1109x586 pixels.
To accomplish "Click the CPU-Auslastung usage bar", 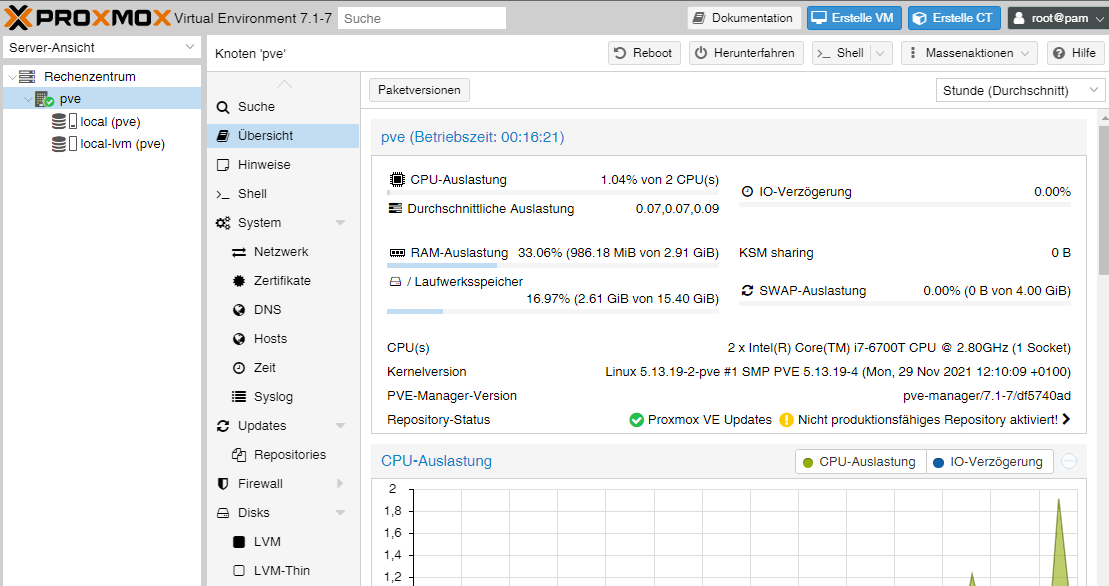I will [x=553, y=192].
